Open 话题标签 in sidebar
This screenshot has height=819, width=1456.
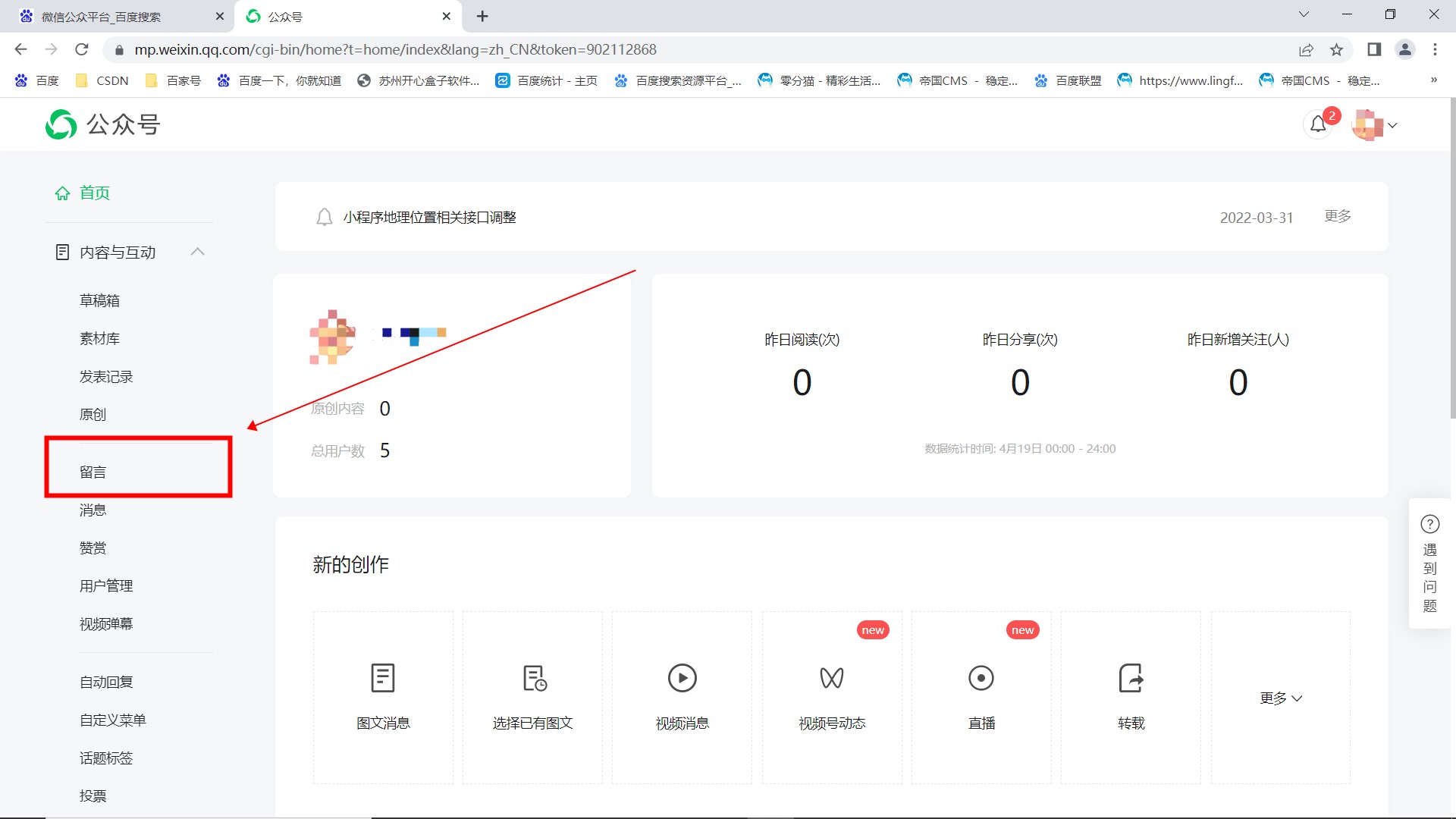(106, 758)
